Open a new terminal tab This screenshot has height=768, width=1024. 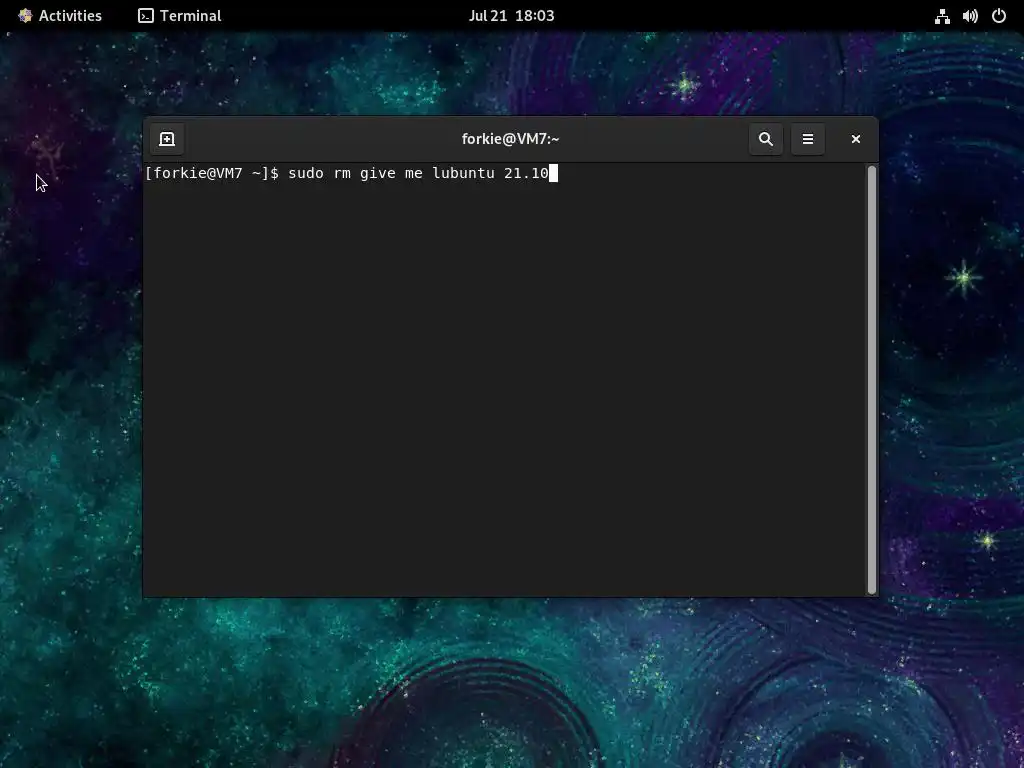click(167, 139)
